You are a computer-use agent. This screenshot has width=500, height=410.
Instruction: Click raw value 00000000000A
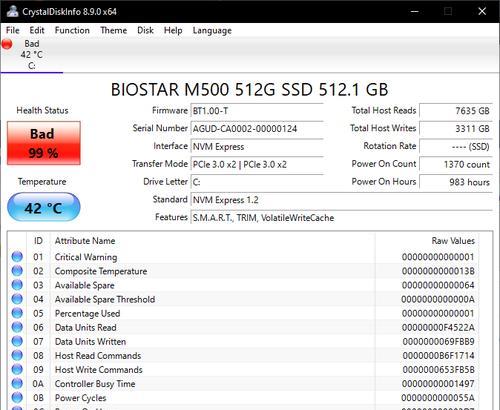[x=438, y=299]
